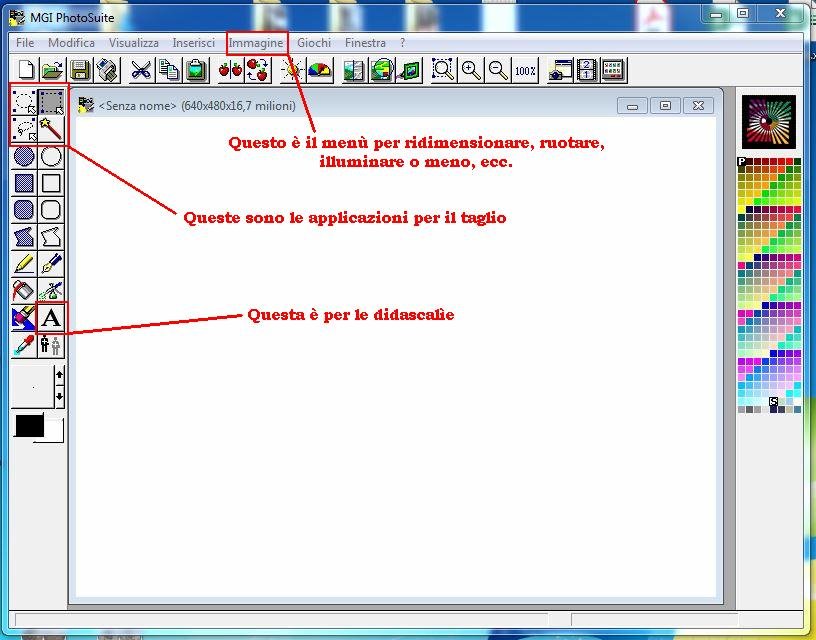The height and width of the screenshot is (640, 816).
Task: Zoom in using the plus magnifier
Action: coord(471,70)
